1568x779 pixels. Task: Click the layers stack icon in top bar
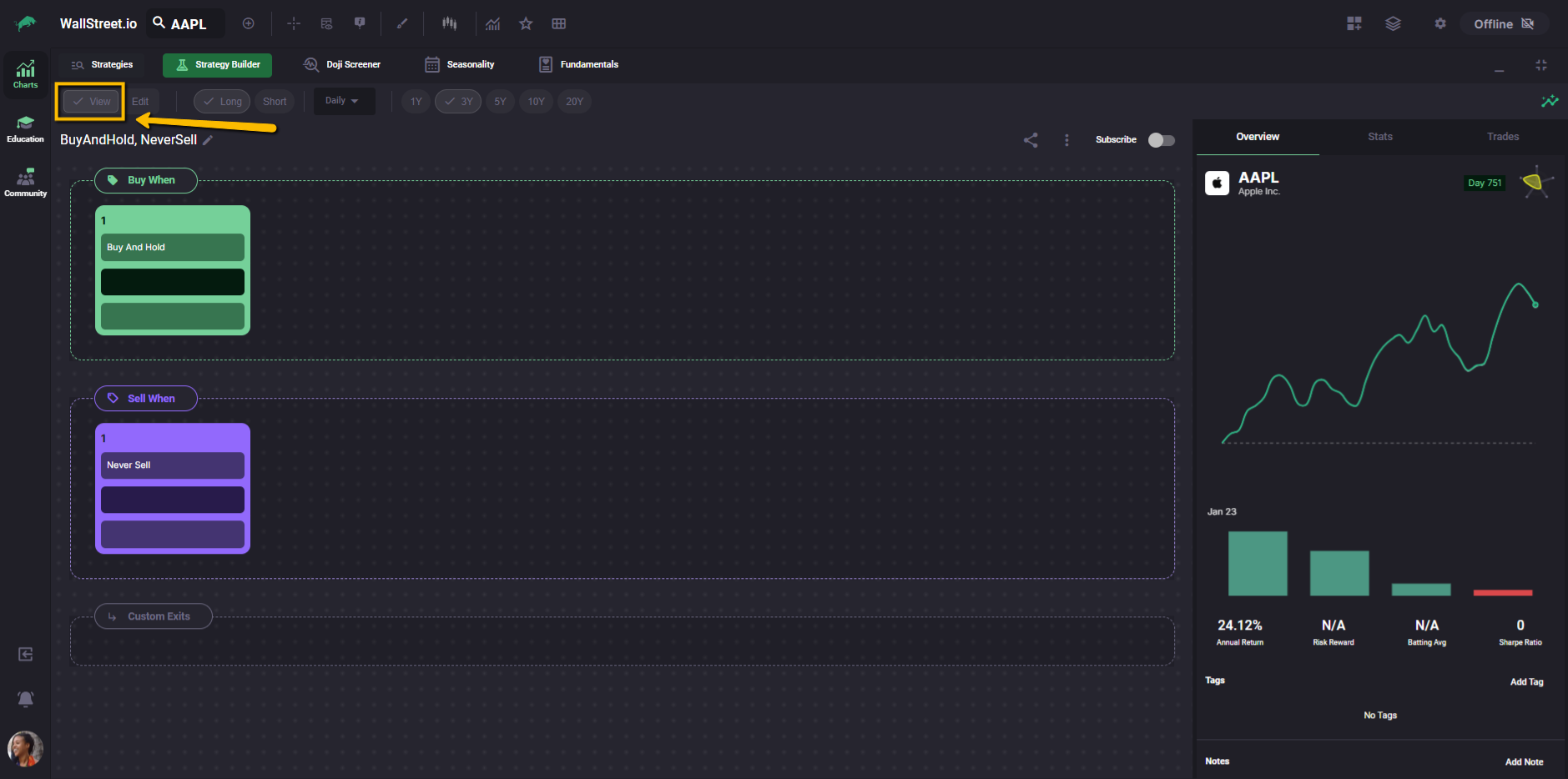pyautogui.click(x=1393, y=23)
